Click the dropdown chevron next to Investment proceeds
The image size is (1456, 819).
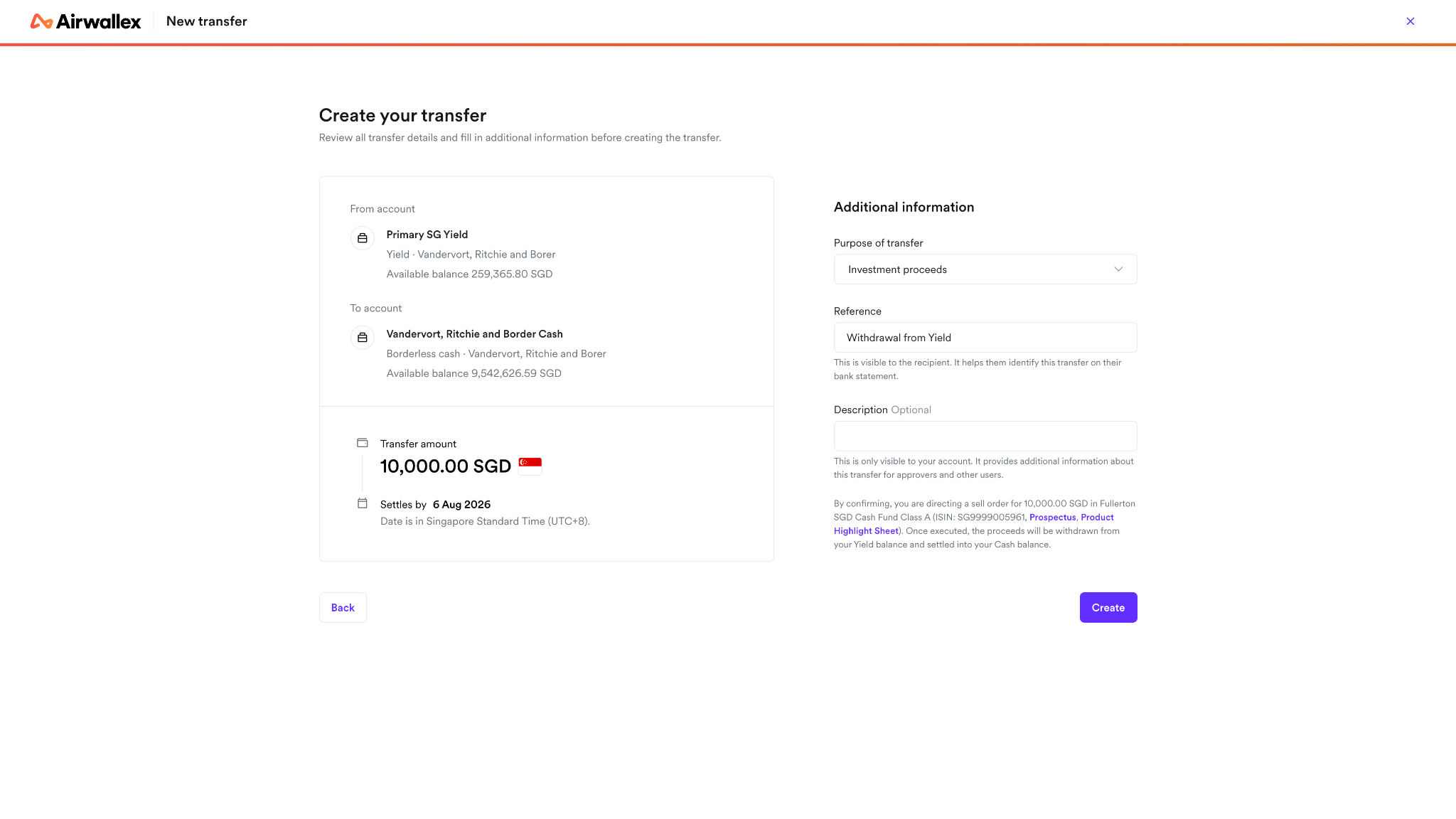click(x=1118, y=269)
